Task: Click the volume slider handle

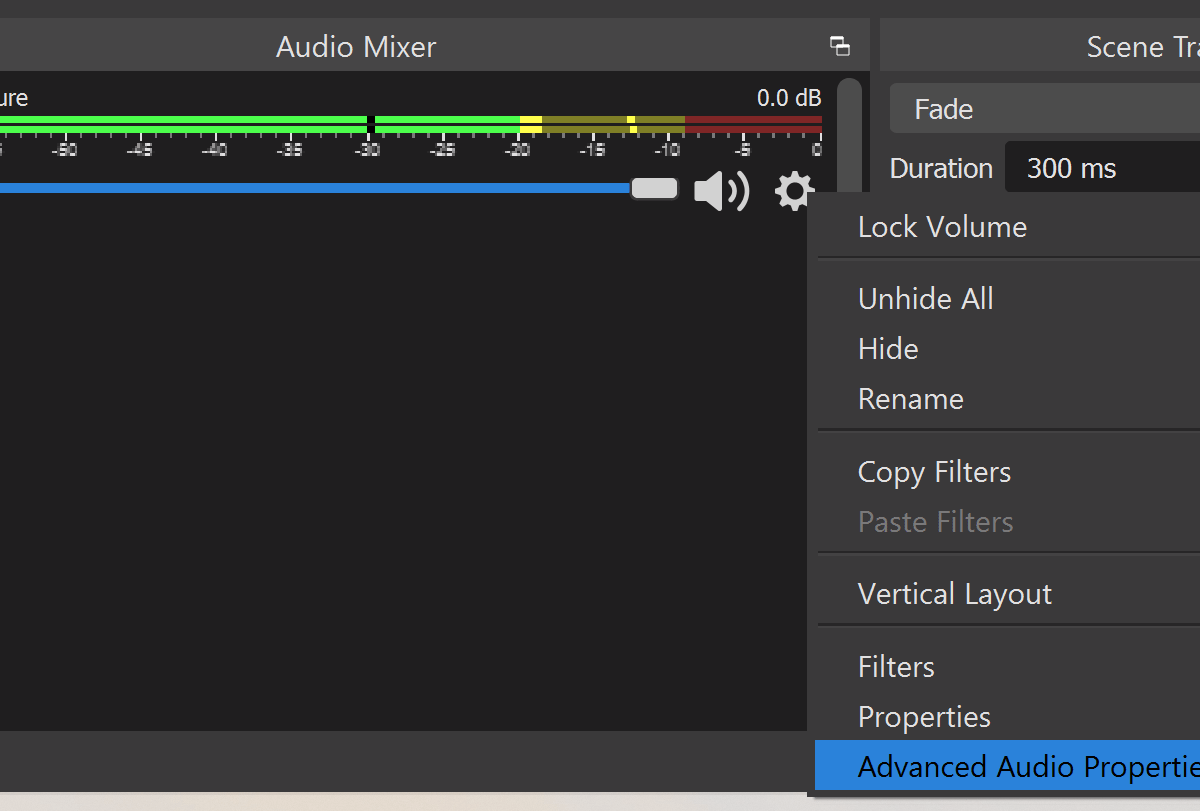Action: pos(654,188)
